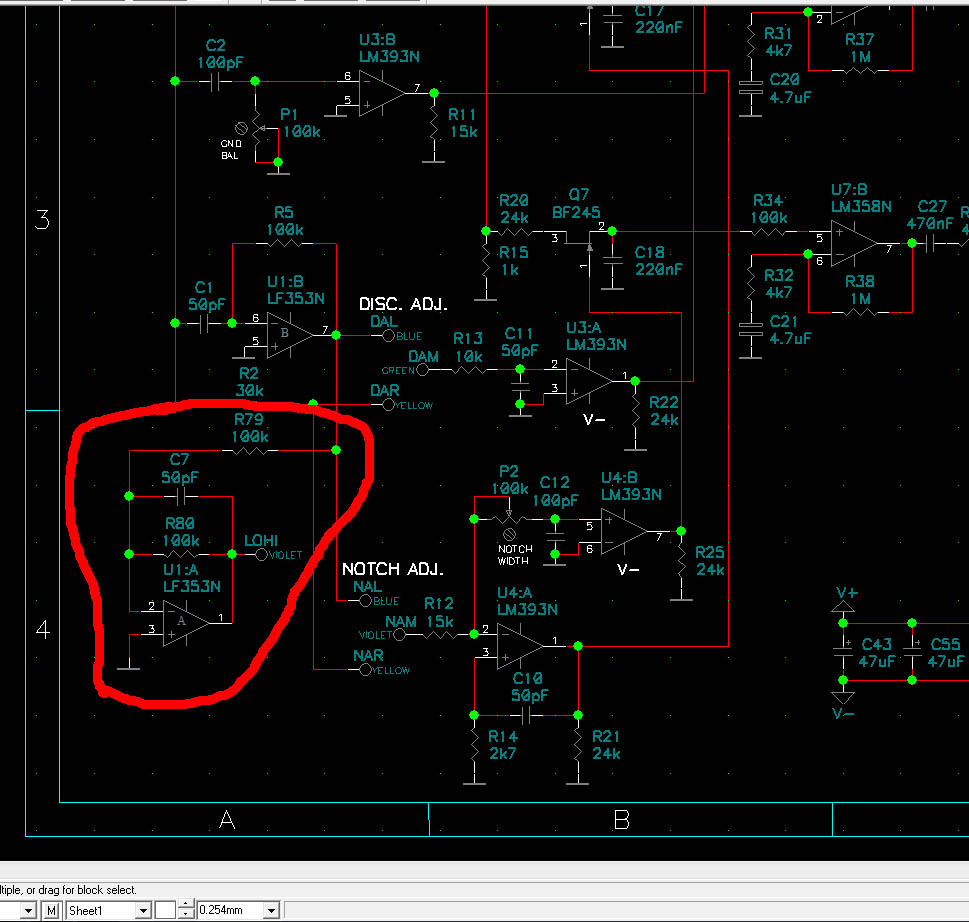969x922 pixels.
Task: Click the M button in bottom toolbar
Action: [x=52, y=910]
